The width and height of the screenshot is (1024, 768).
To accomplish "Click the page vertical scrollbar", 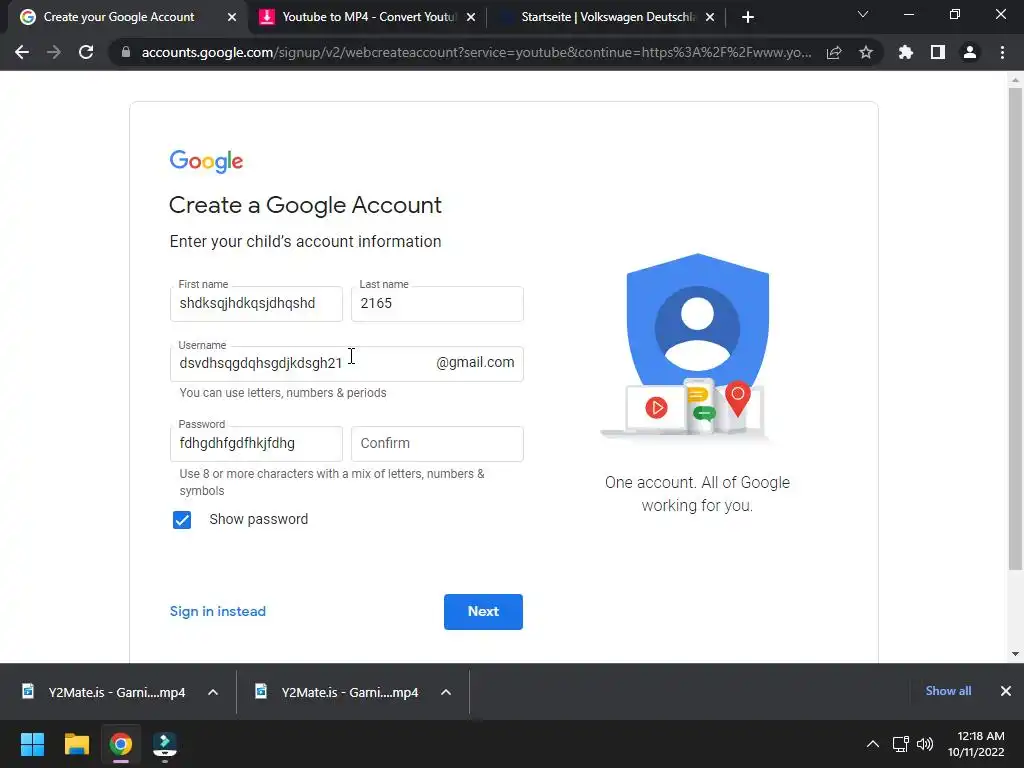I will [x=1015, y=328].
